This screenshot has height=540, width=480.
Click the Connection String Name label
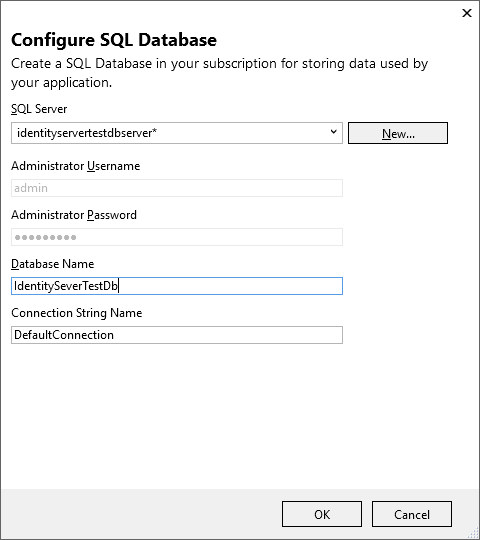(76, 313)
